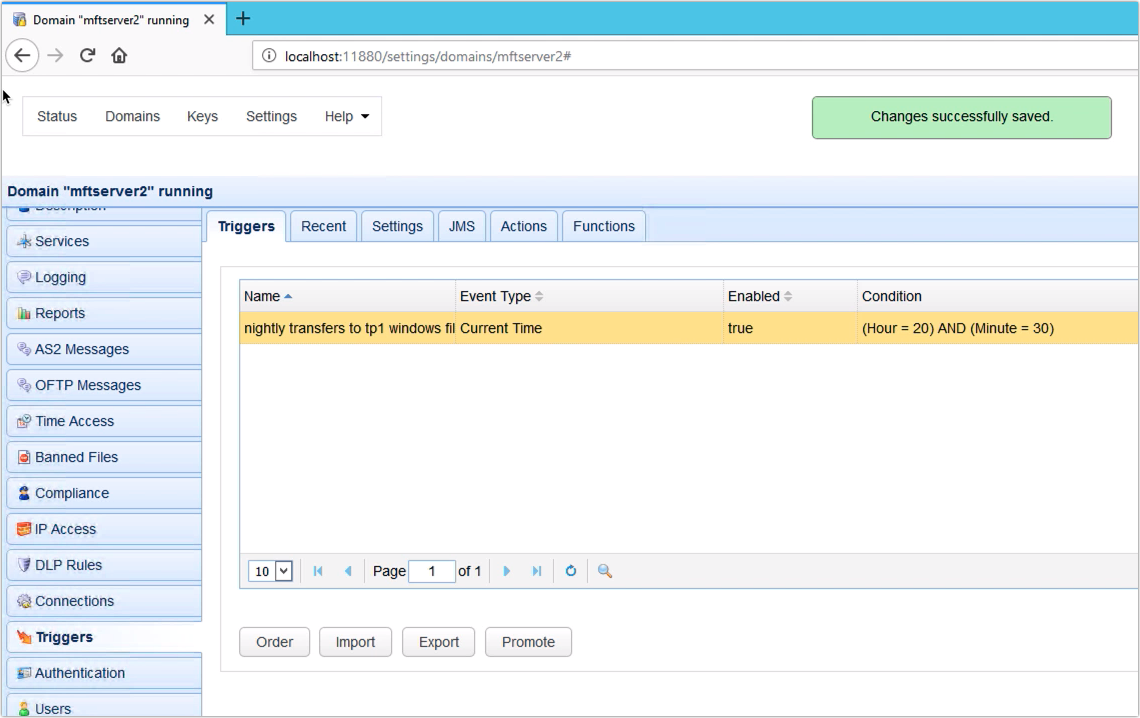Select the Domains menu item
This screenshot has width=1140, height=718.
pos(132,116)
